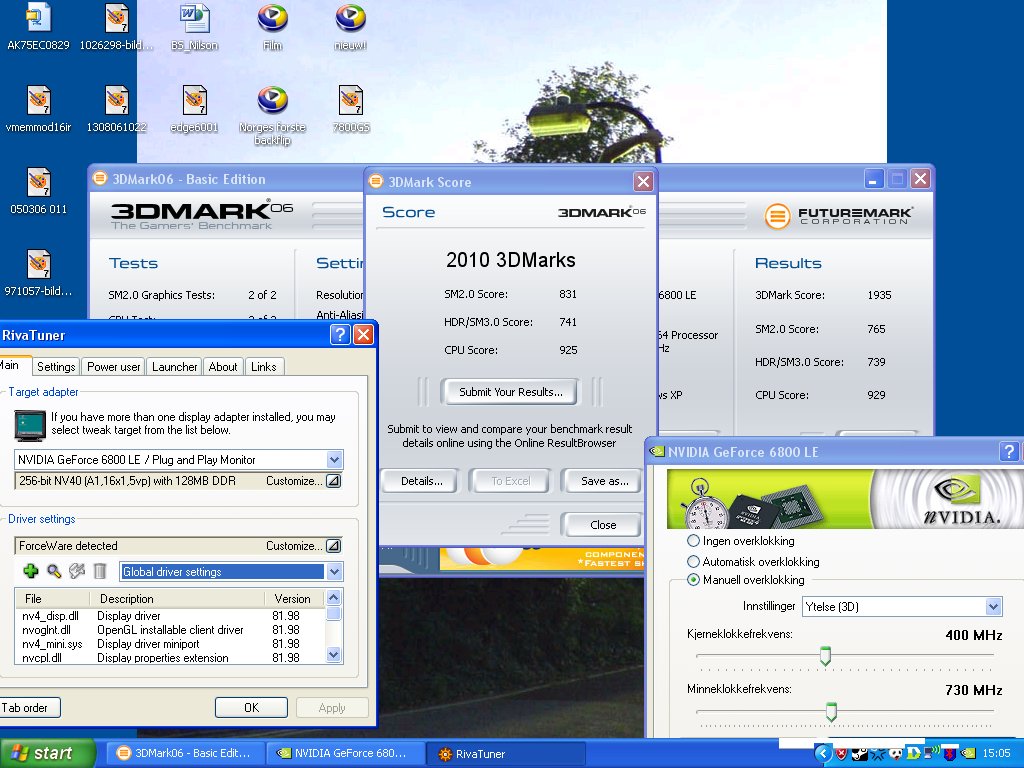This screenshot has height=768, width=1024.
Task: Switch to the Settings tab in RivaTuner
Action: point(56,367)
